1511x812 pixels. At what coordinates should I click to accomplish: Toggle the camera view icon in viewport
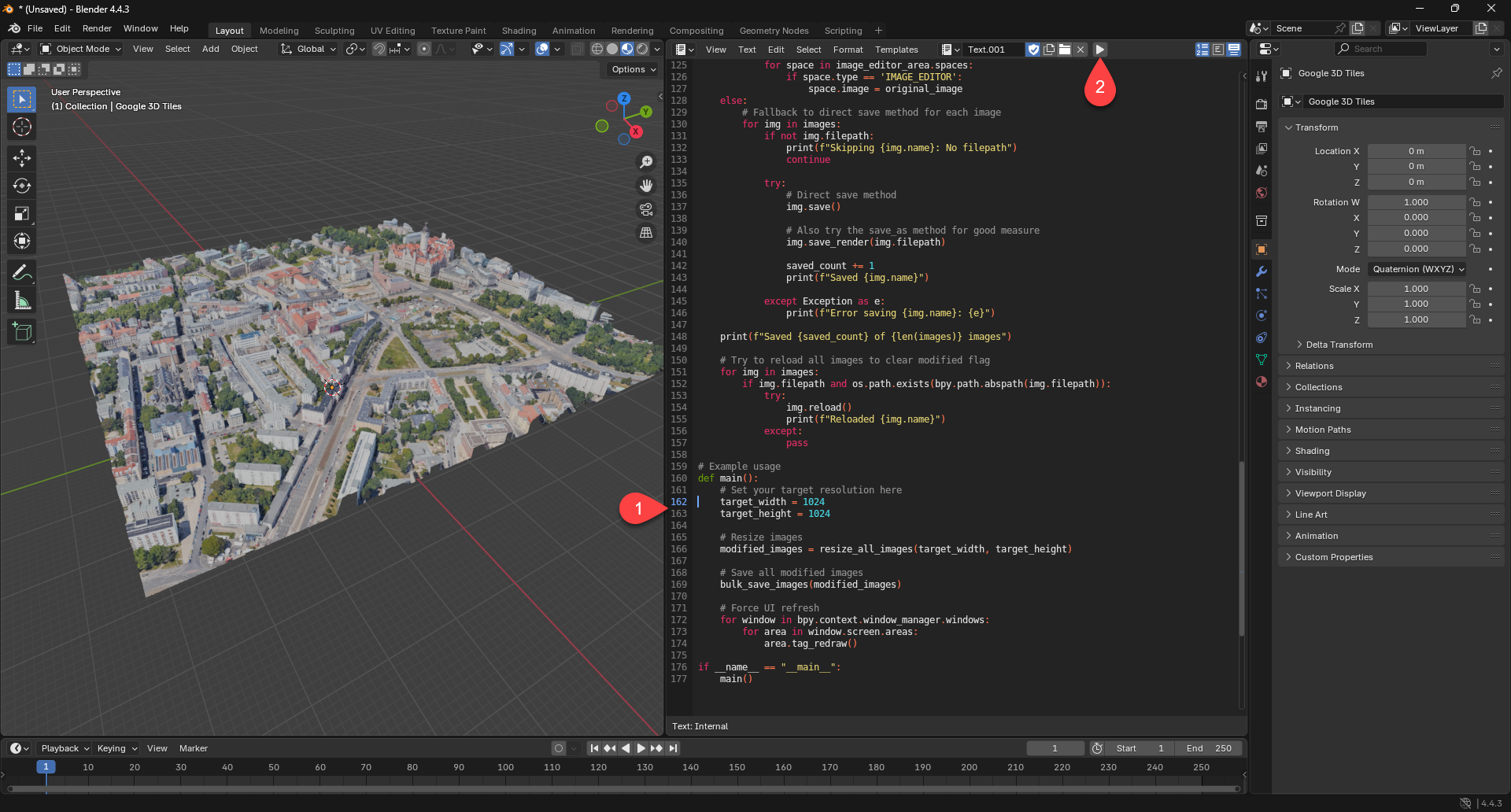[x=646, y=209]
